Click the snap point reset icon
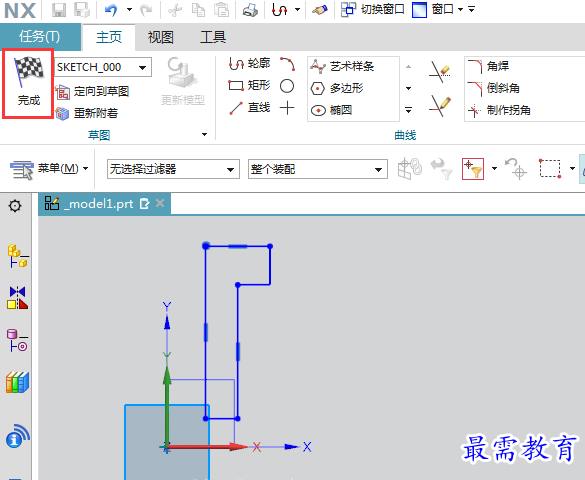 point(516,169)
